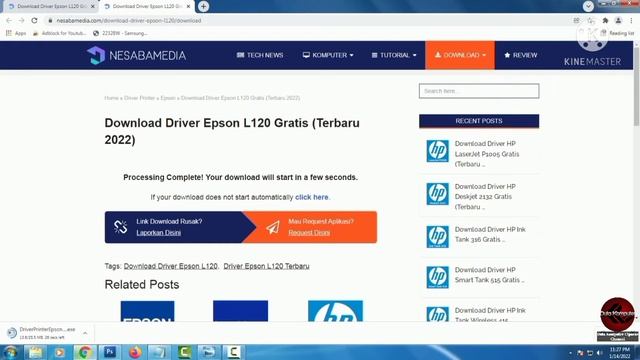Switch to the first browser tab
The height and width of the screenshot is (360, 640).
coord(51,7)
